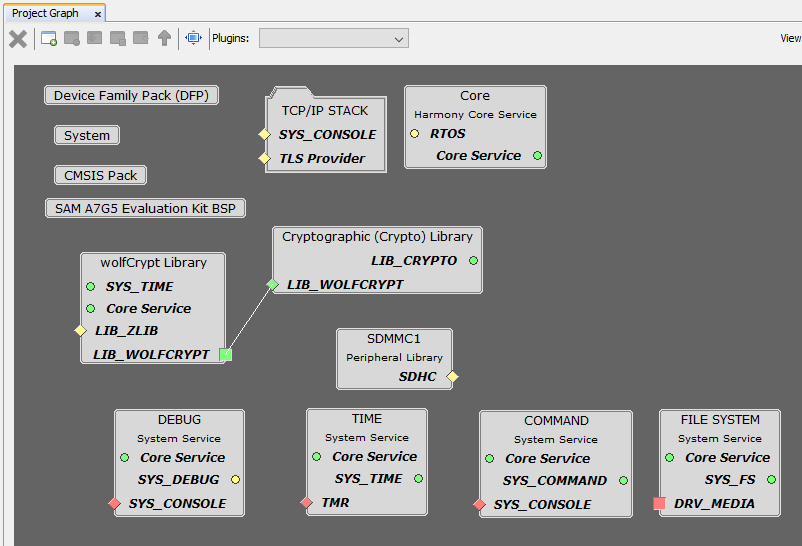
Task: Click wolfCrypt LIB_WOLFCRYPT green square port
Action: 226,355
